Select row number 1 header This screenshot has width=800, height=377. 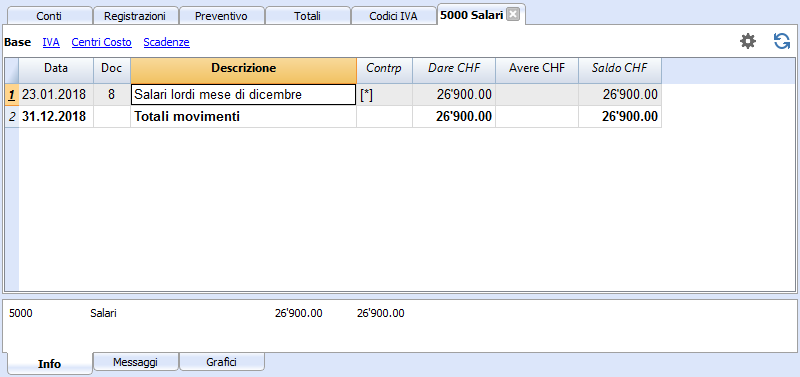(12, 94)
